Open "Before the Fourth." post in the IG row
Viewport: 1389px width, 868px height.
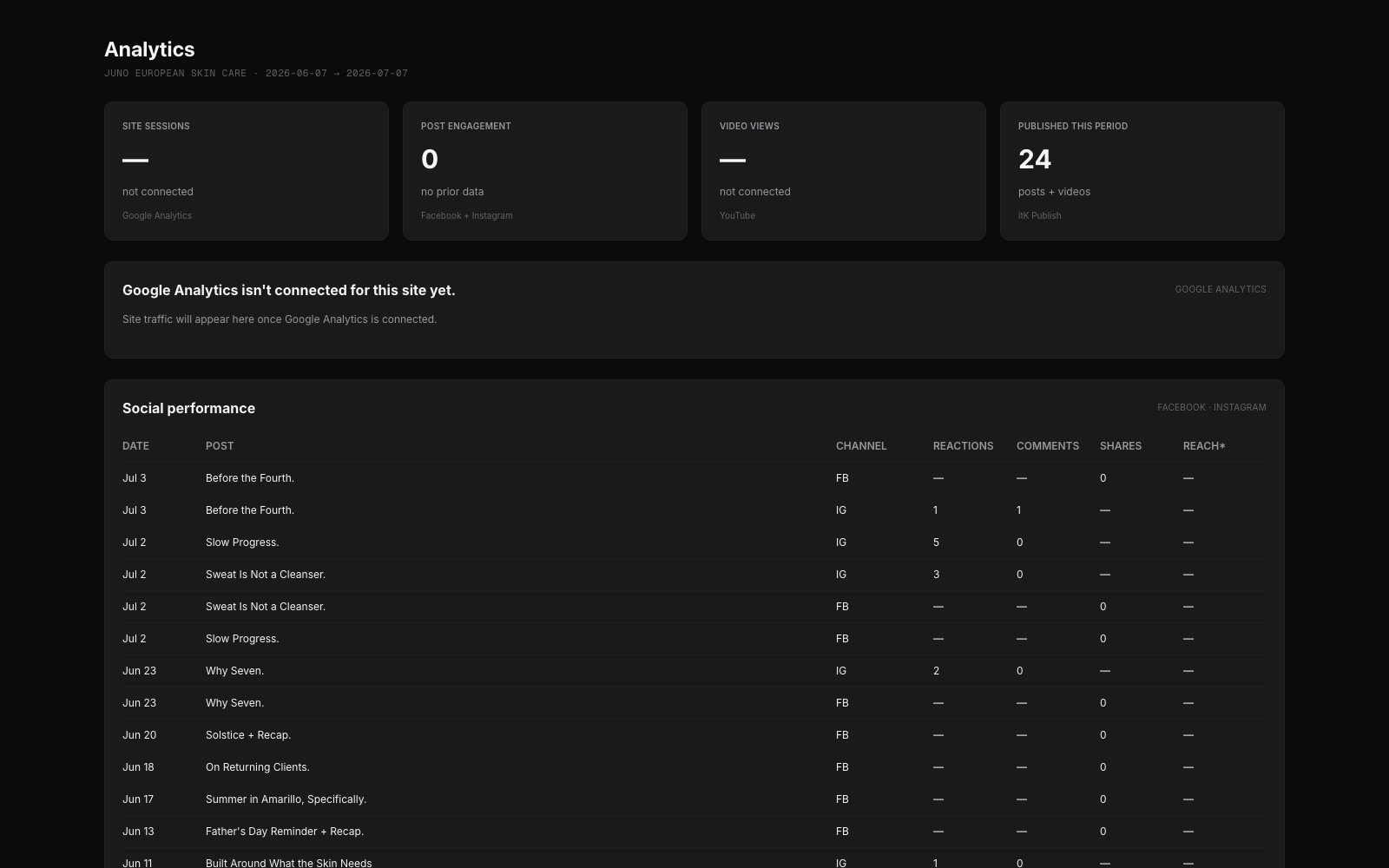[250, 510]
